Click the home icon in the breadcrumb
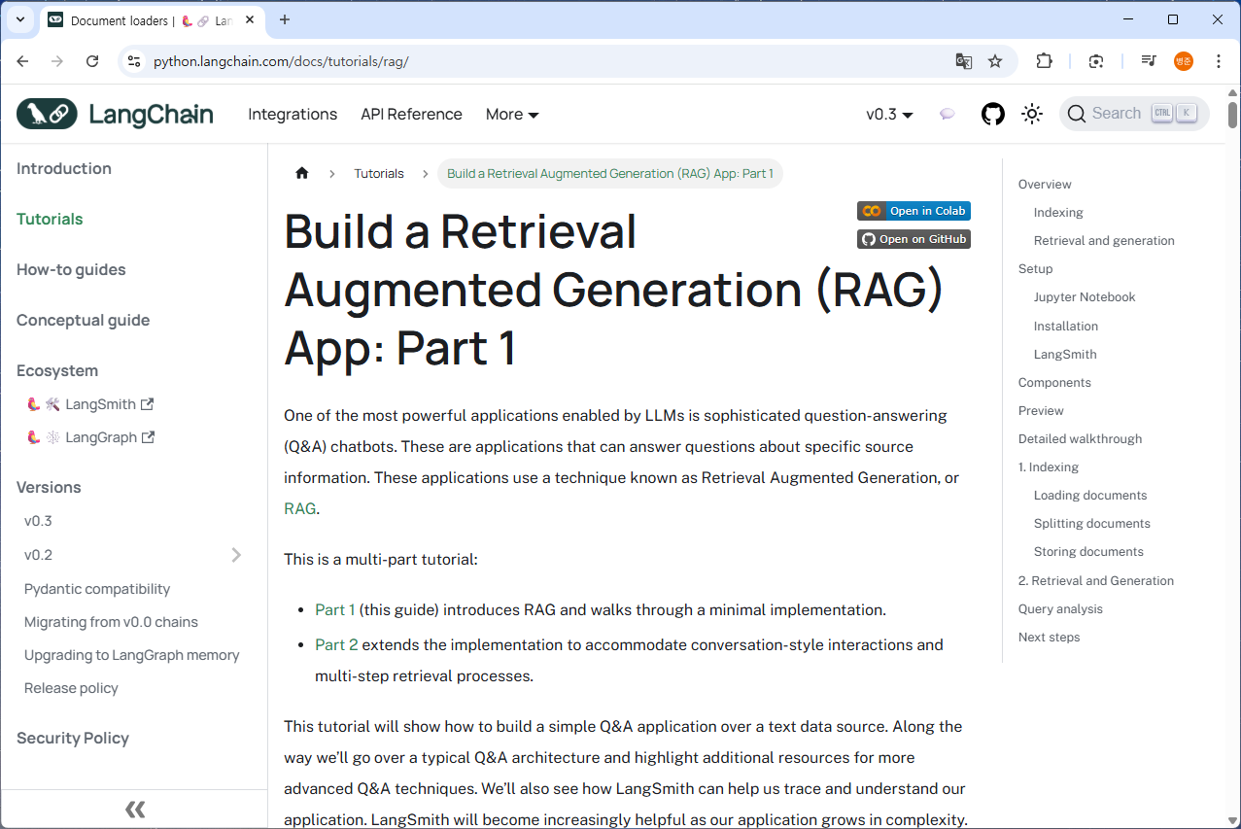Viewport: 1241px width, 829px height. point(302,173)
